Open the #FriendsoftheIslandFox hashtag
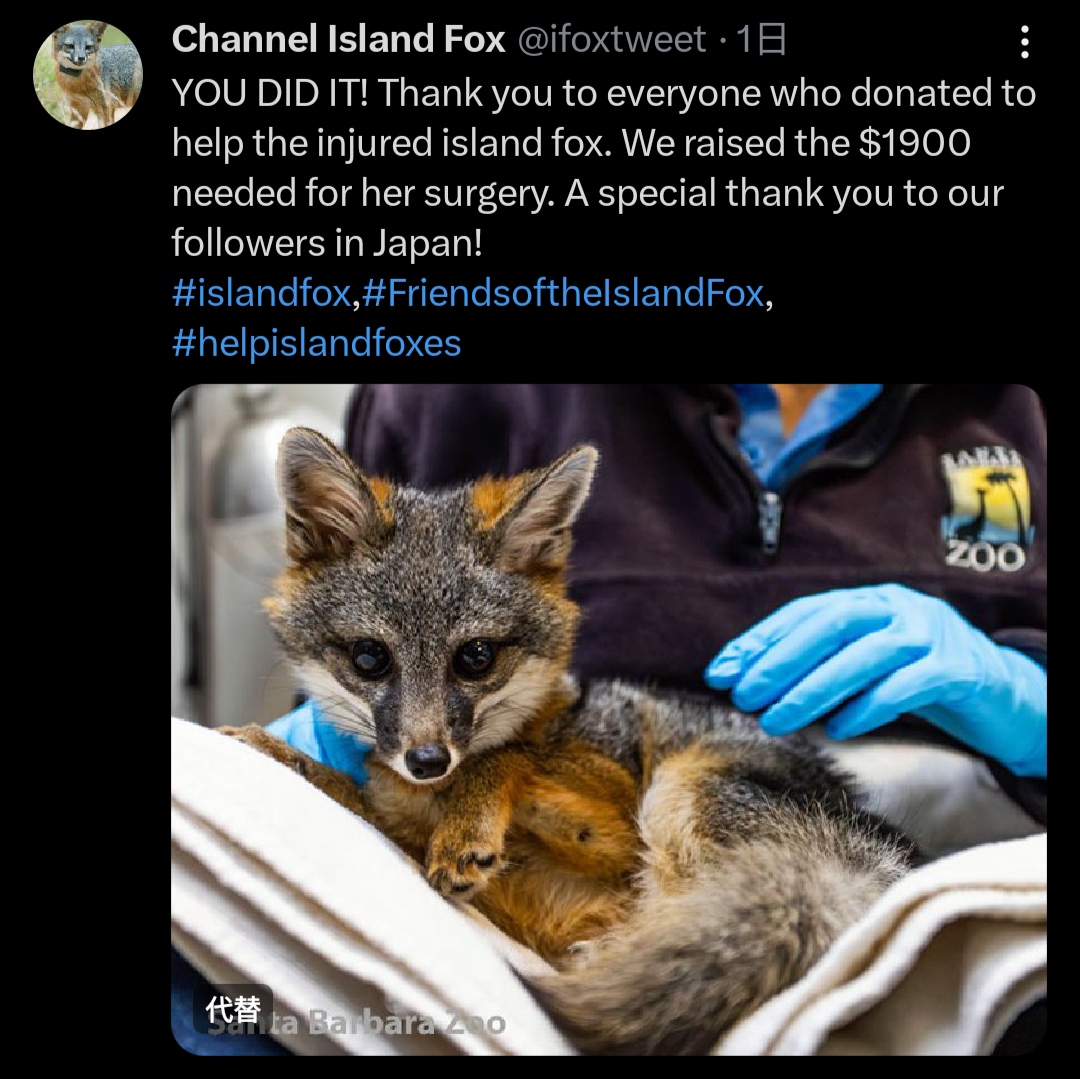This screenshot has width=1080, height=1079. pyautogui.click(x=563, y=293)
